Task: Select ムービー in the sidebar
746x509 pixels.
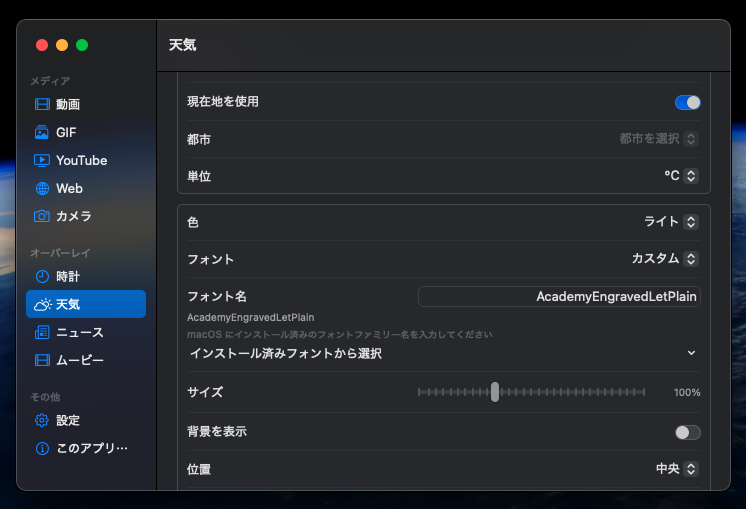Action: coord(80,360)
